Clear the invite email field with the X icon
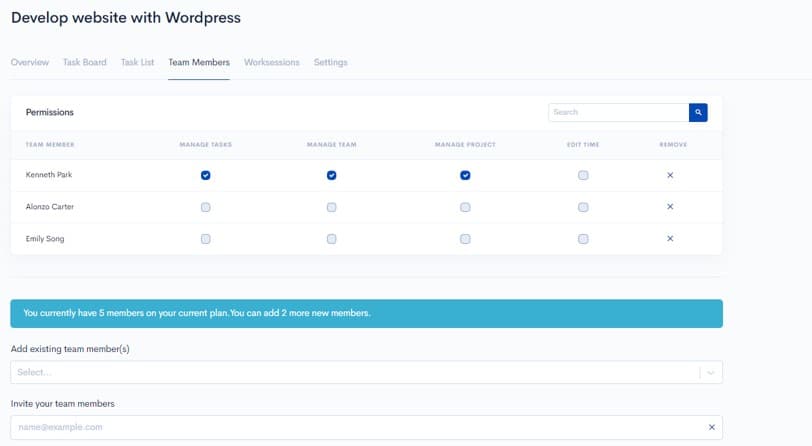Screen dimensions: 812x446 (712, 427)
